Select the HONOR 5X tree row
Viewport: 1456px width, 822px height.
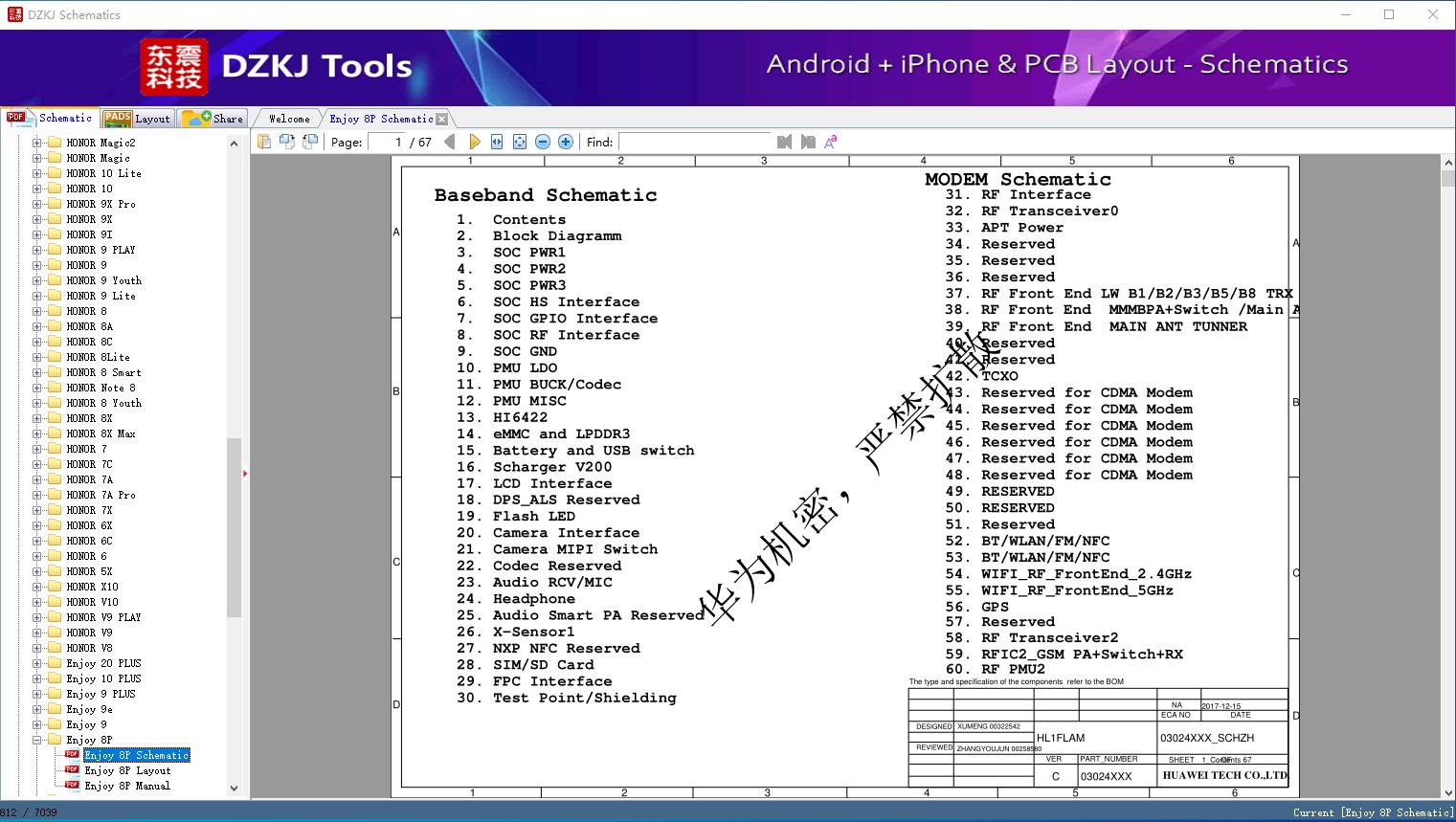pos(89,571)
